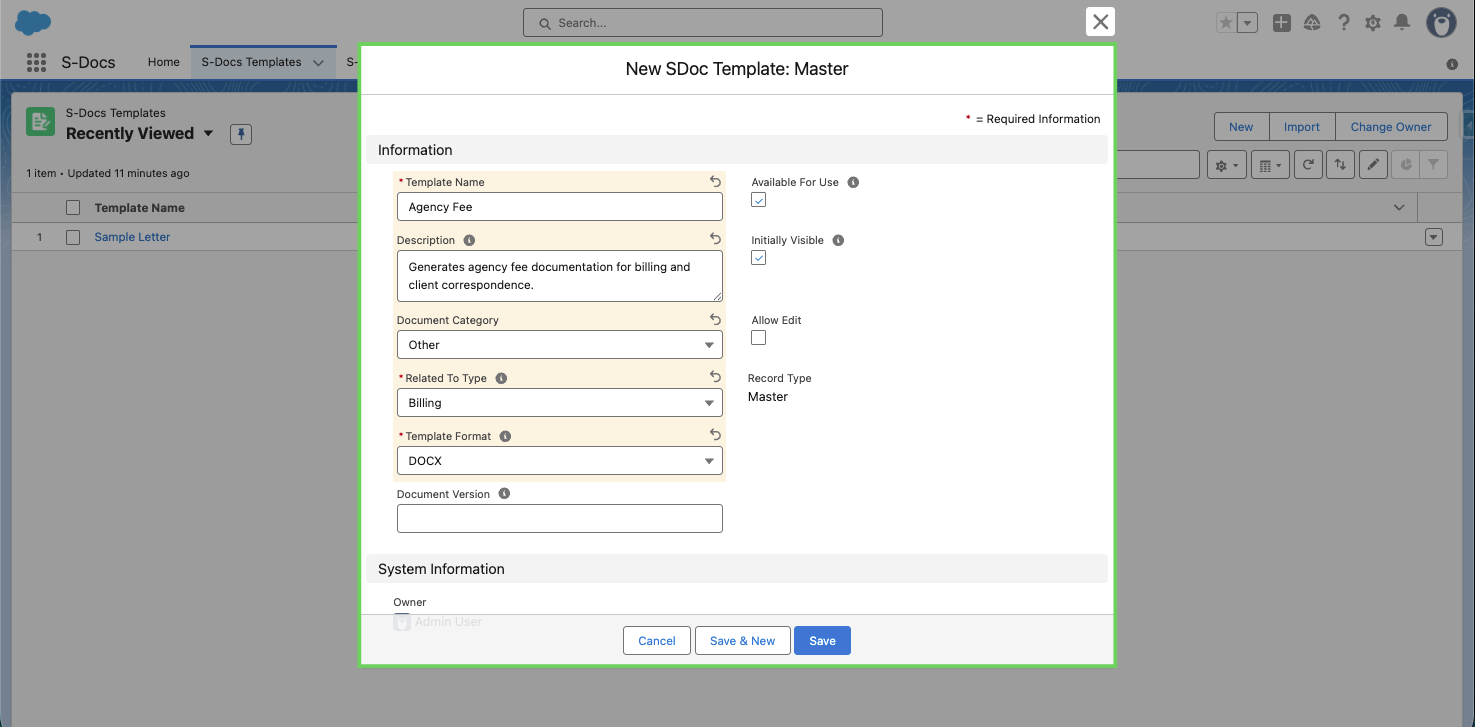Open the Setup gear in the header
The width and height of the screenshot is (1475, 727).
click(x=1373, y=23)
